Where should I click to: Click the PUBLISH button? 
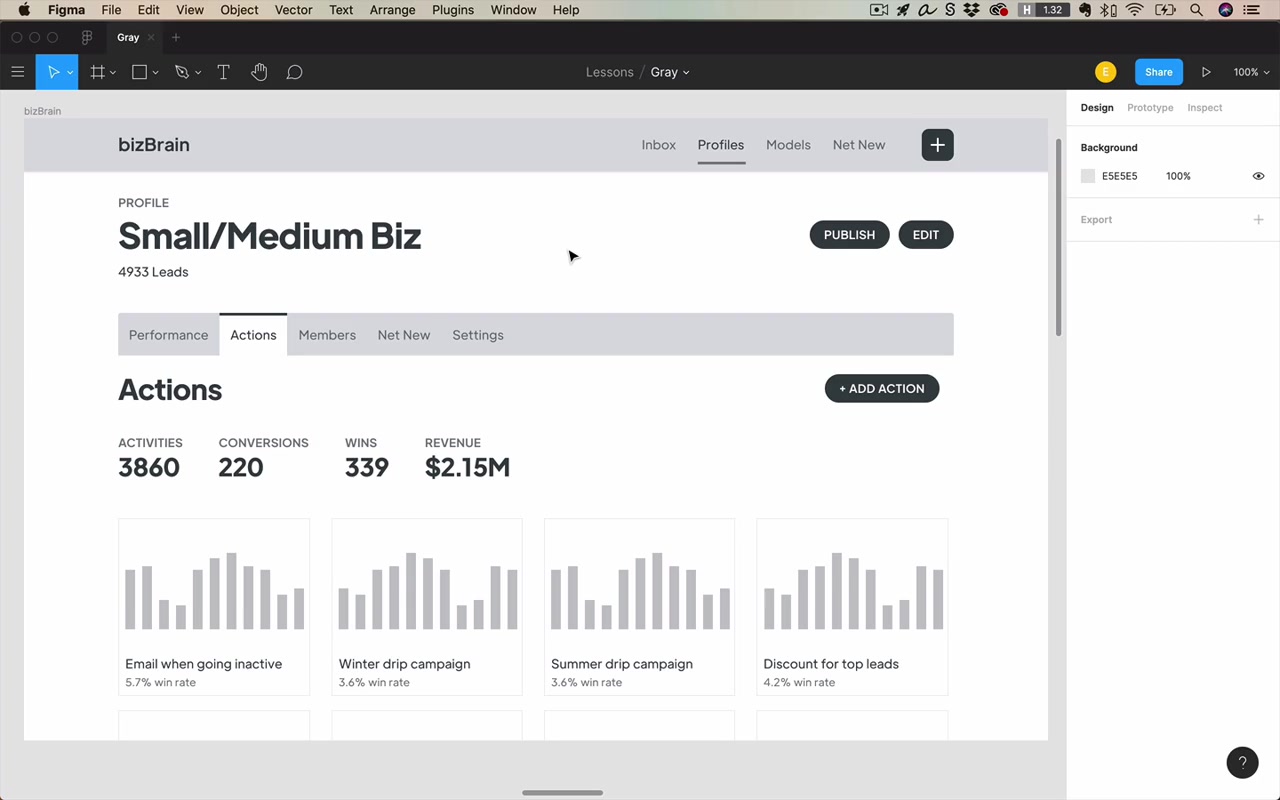pos(849,235)
